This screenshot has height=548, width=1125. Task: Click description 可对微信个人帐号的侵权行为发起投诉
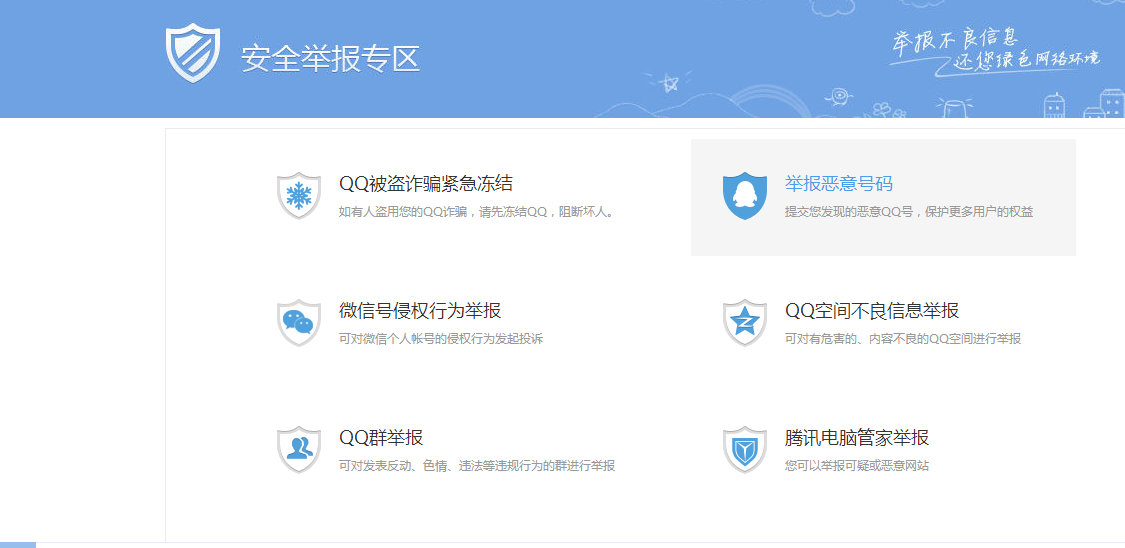point(441,339)
